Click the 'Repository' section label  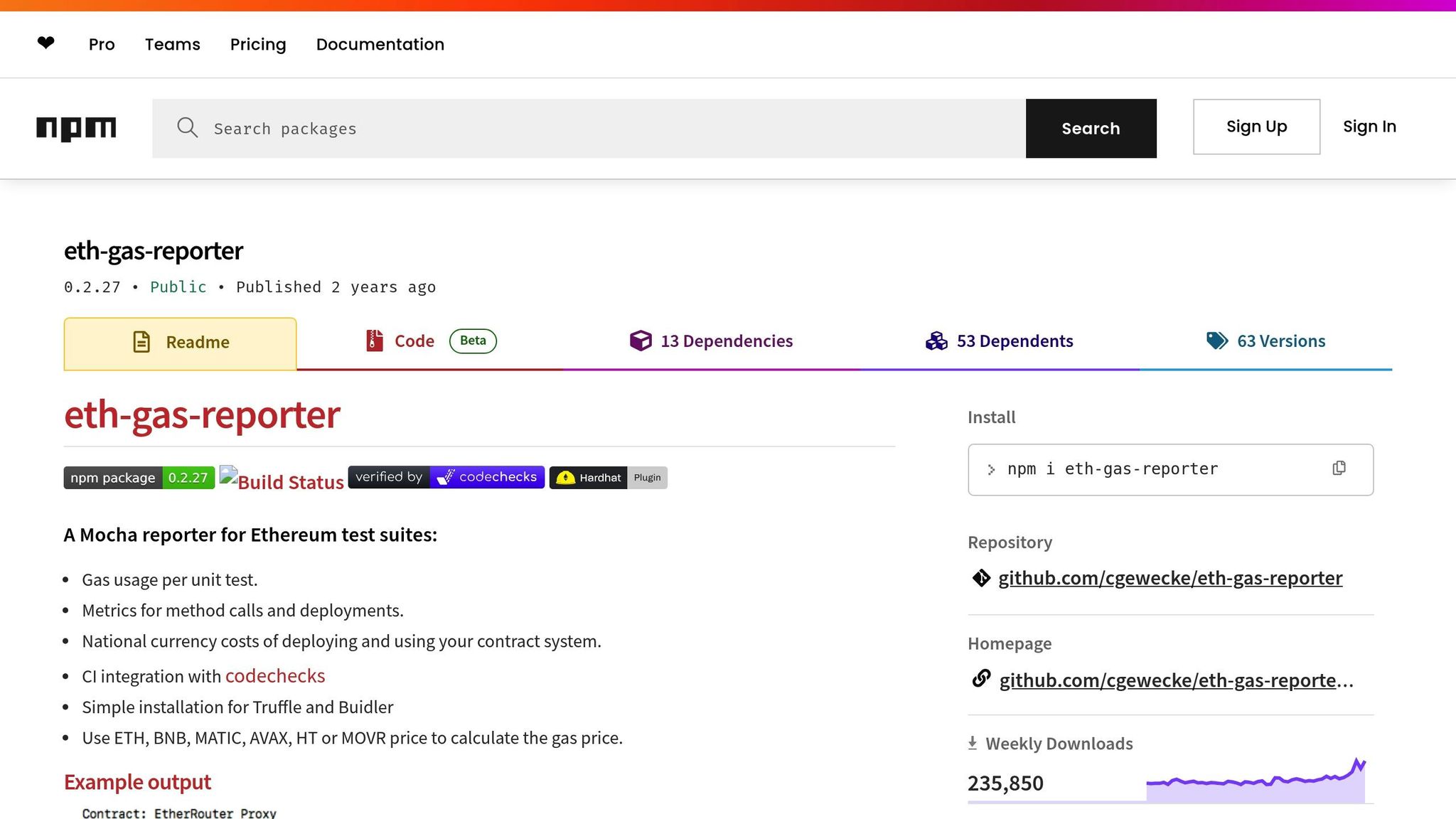click(x=1010, y=542)
